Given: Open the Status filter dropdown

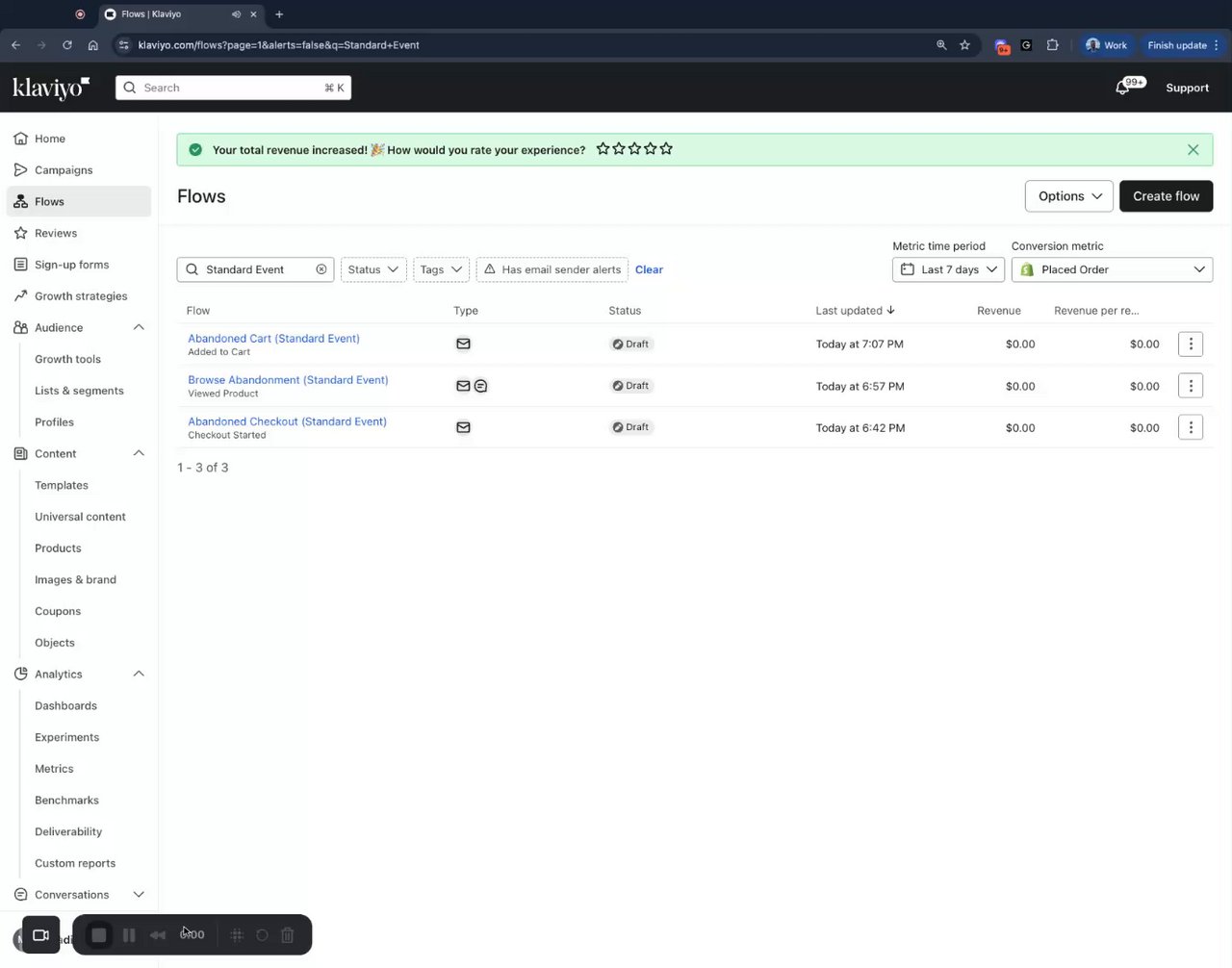Looking at the screenshot, I should [x=373, y=269].
